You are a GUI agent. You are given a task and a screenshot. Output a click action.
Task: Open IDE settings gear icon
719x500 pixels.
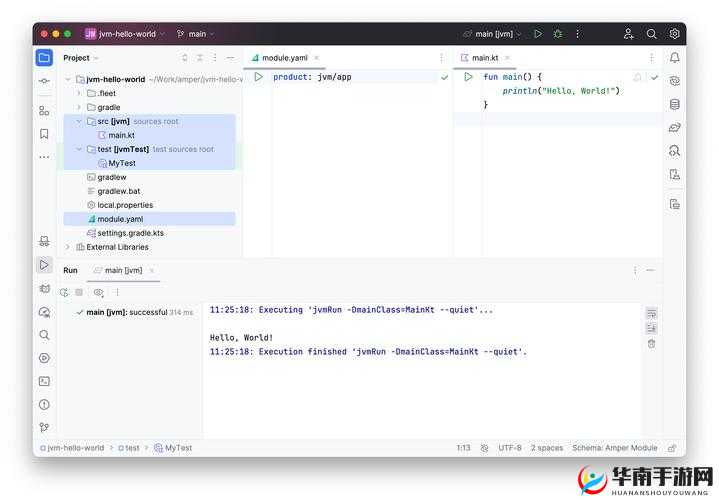[674, 34]
